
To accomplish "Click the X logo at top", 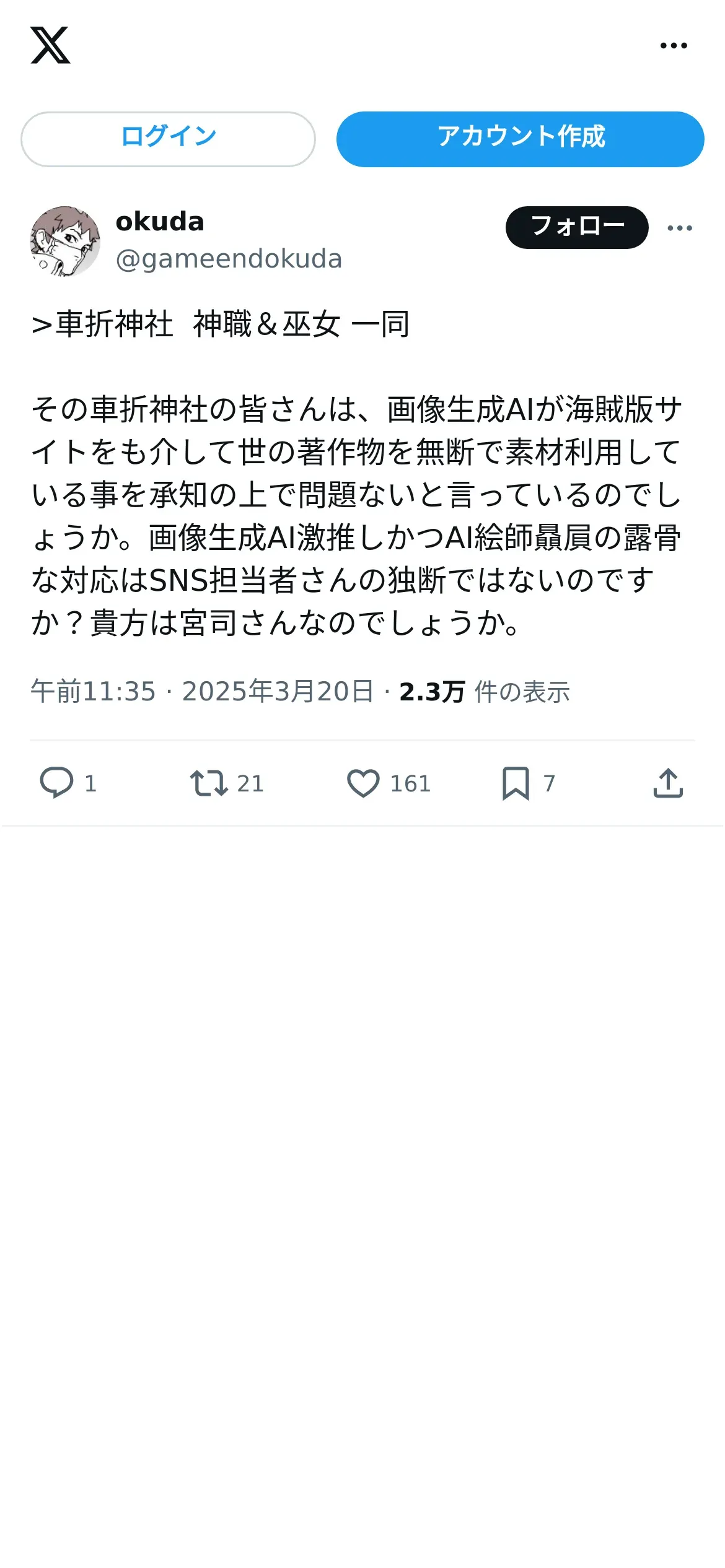I will point(50,45).
